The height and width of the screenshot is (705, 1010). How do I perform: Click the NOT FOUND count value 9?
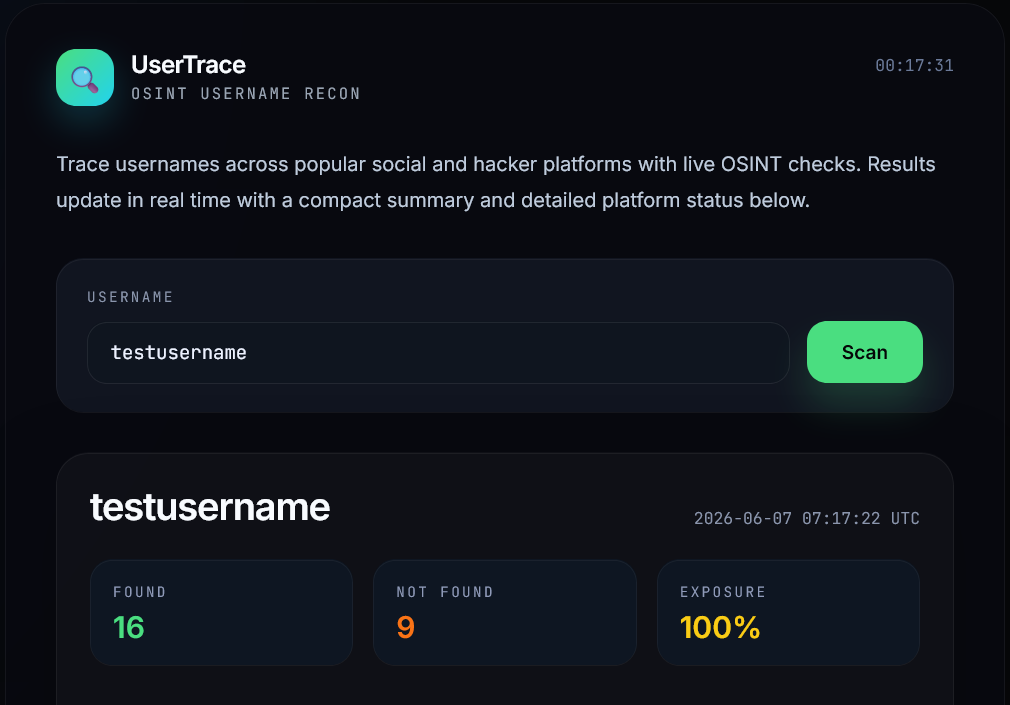tap(405, 627)
